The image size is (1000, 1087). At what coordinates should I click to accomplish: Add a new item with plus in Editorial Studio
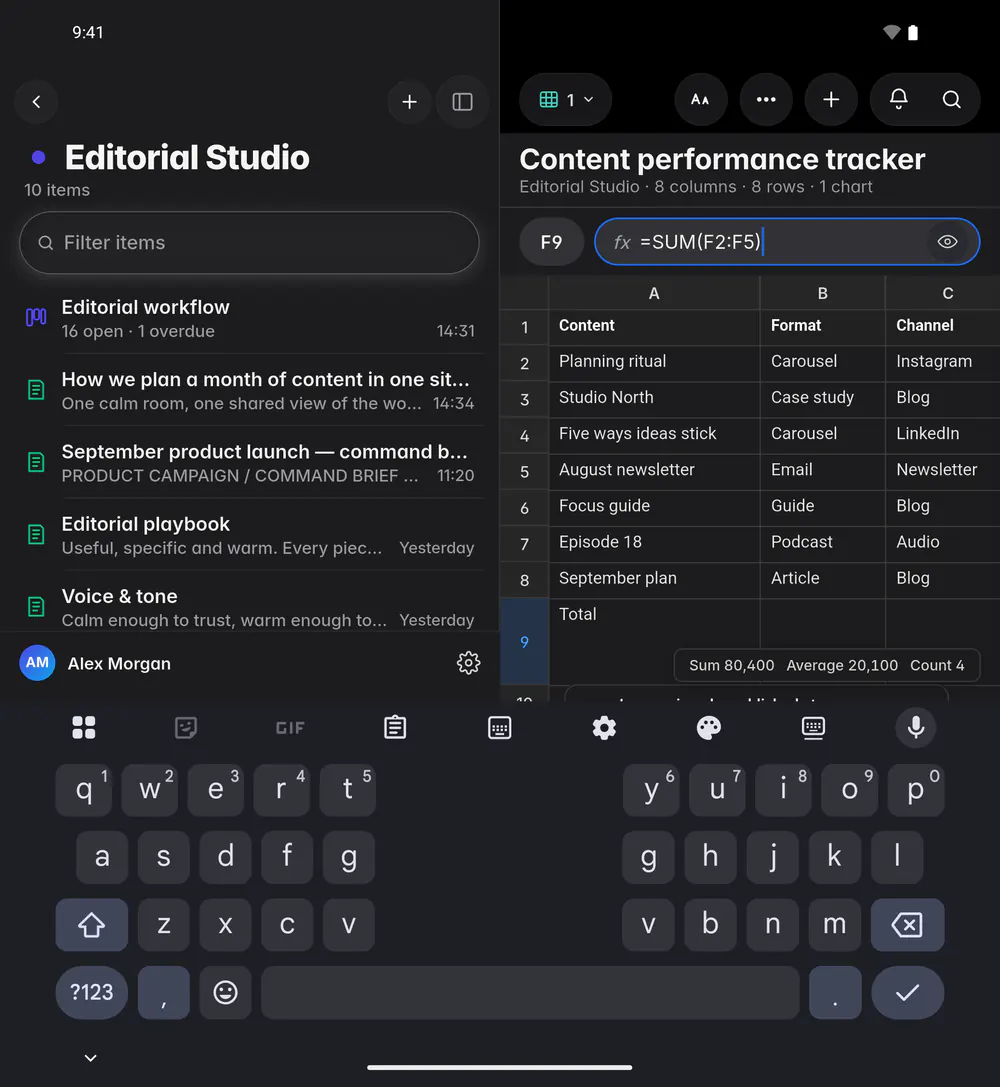pos(410,102)
